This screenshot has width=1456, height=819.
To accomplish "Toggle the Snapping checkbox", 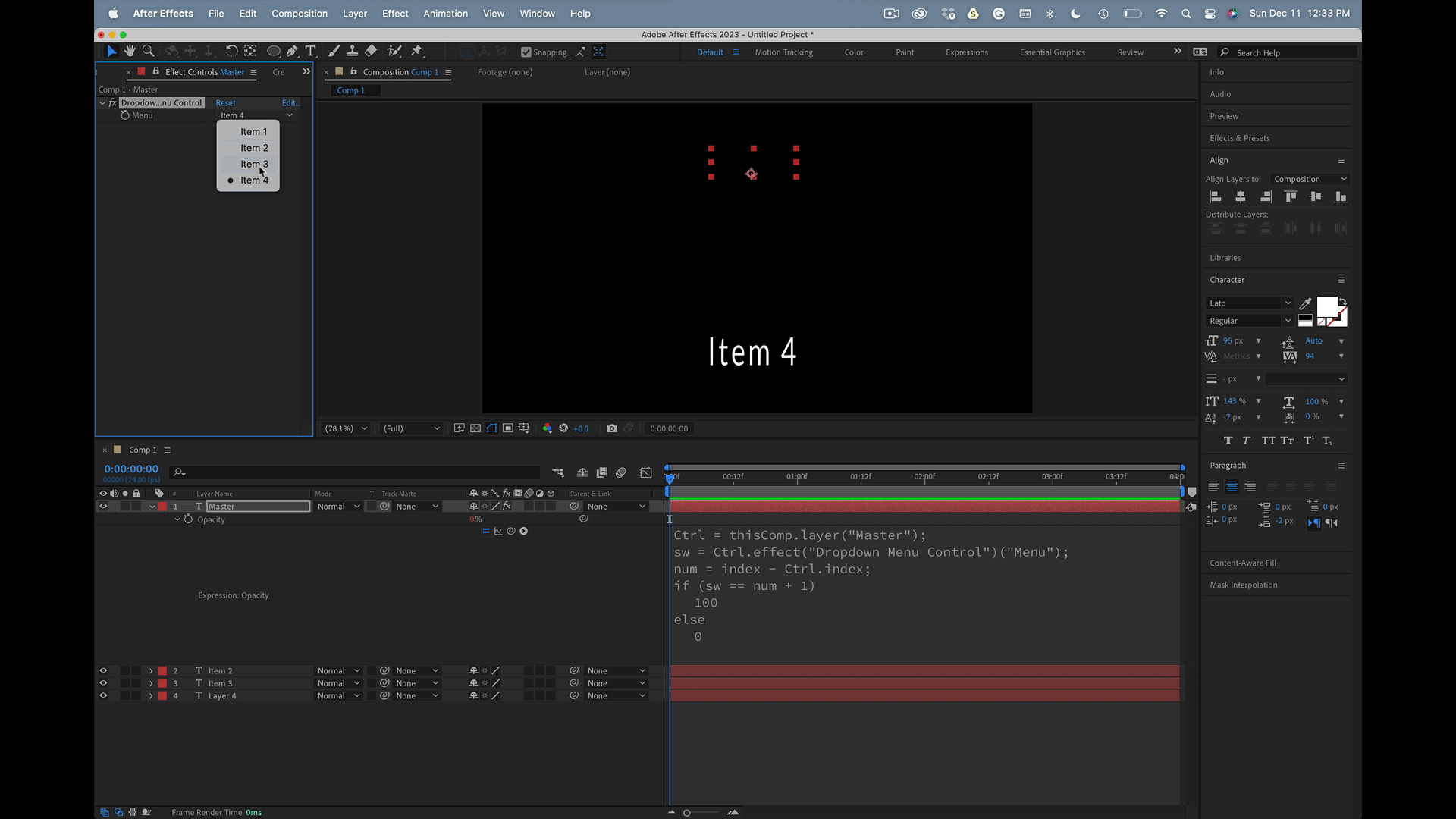I will click(526, 52).
